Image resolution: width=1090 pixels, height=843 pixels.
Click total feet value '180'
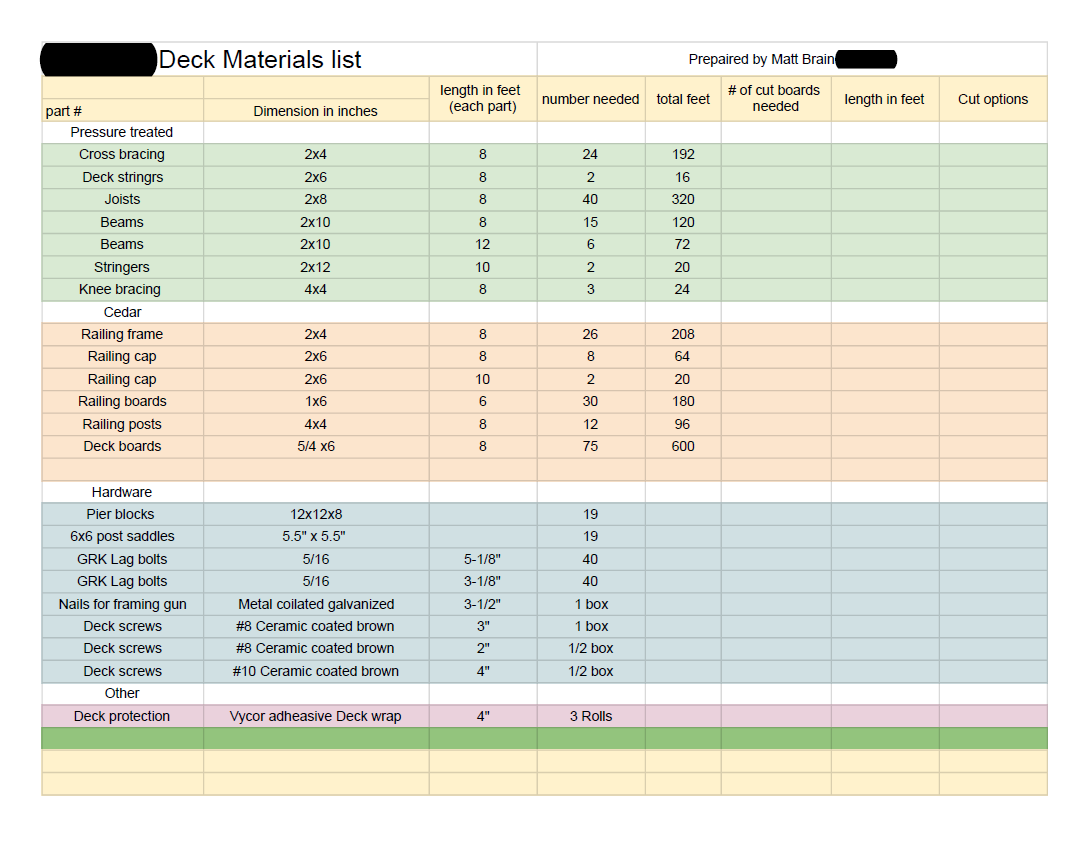[683, 402]
